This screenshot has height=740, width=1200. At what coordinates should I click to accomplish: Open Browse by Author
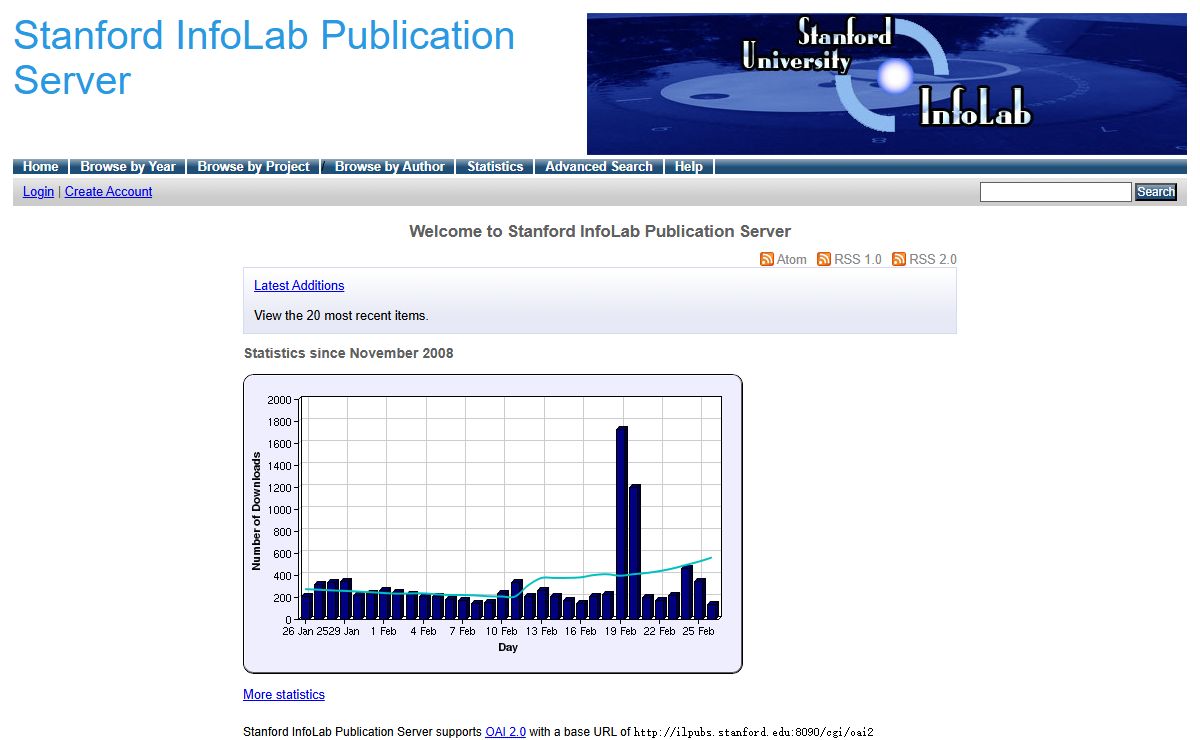pyautogui.click(x=390, y=167)
